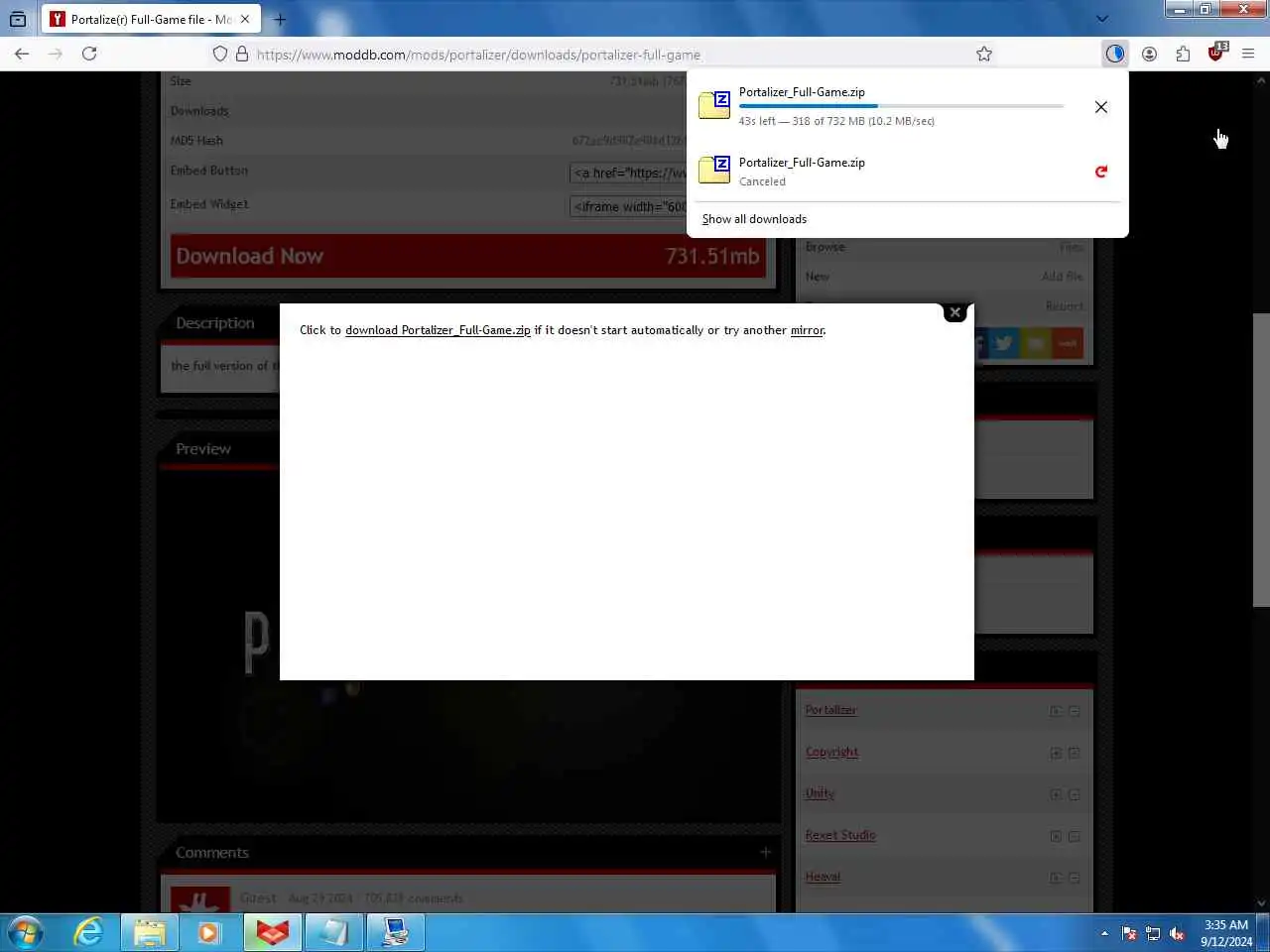Open the Firefox tab overview icon
Screen dimensions: 1270x952
(x=18, y=19)
